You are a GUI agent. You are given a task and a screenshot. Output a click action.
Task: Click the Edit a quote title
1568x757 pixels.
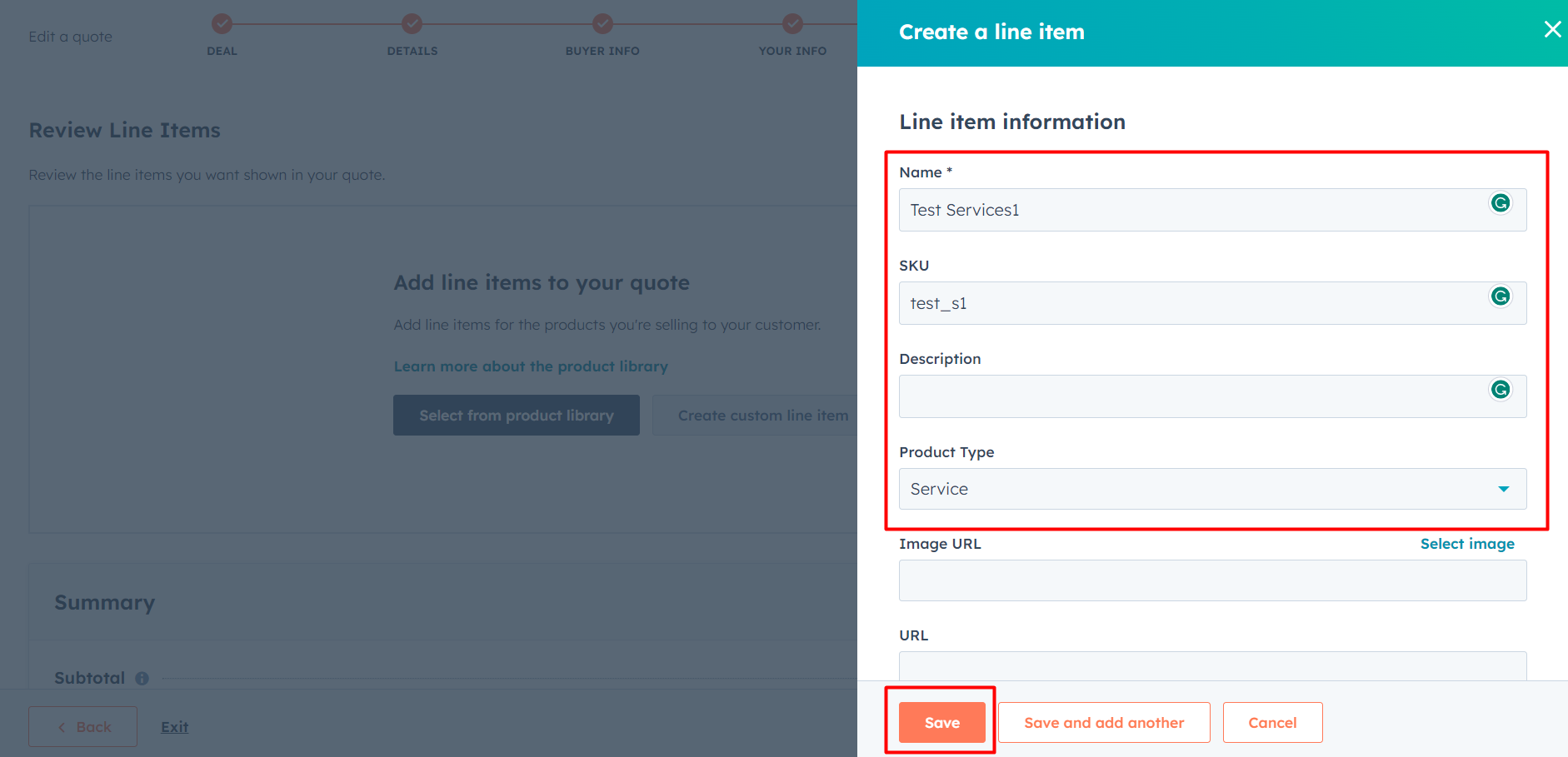[71, 37]
